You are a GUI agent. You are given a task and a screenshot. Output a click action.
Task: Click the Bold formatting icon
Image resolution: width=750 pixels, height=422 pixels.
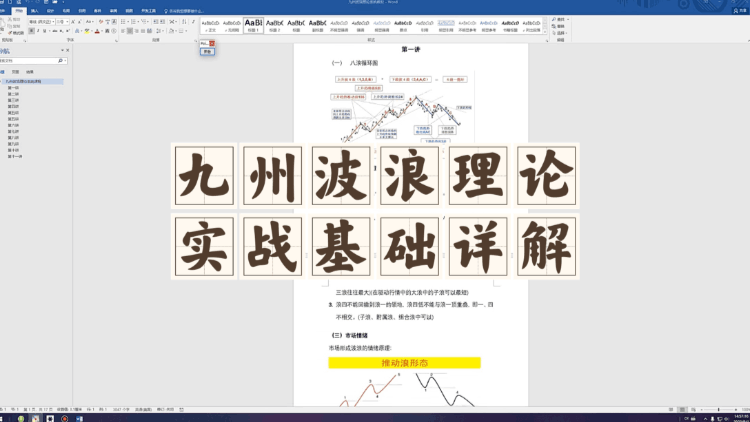(31, 31)
